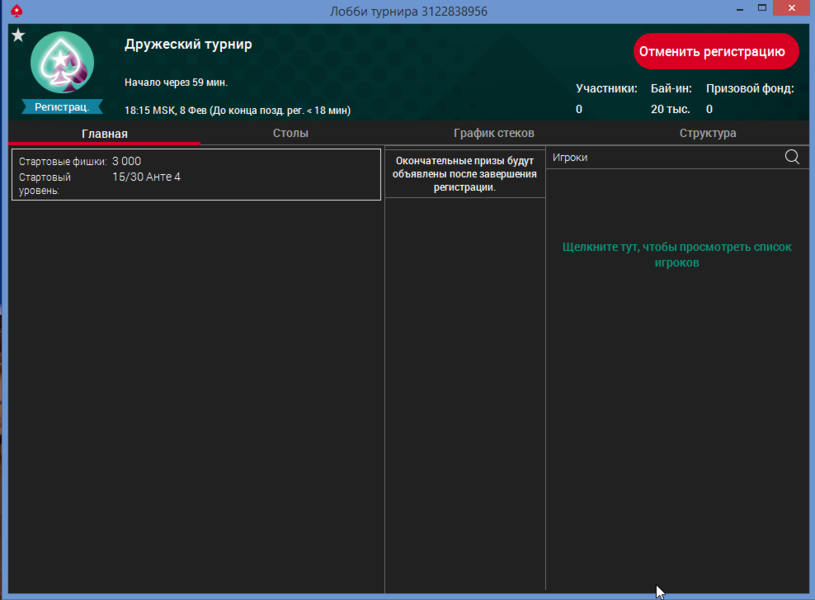Click link to view players list

click(x=677, y=255)
